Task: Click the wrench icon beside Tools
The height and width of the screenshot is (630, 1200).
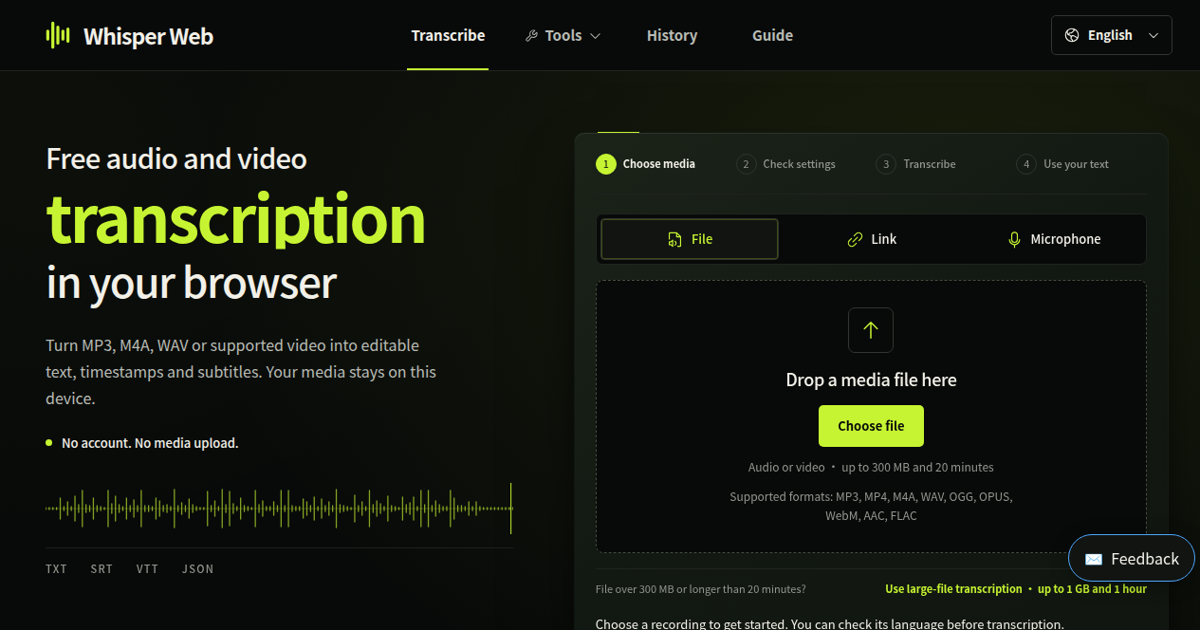Action: 531,36
